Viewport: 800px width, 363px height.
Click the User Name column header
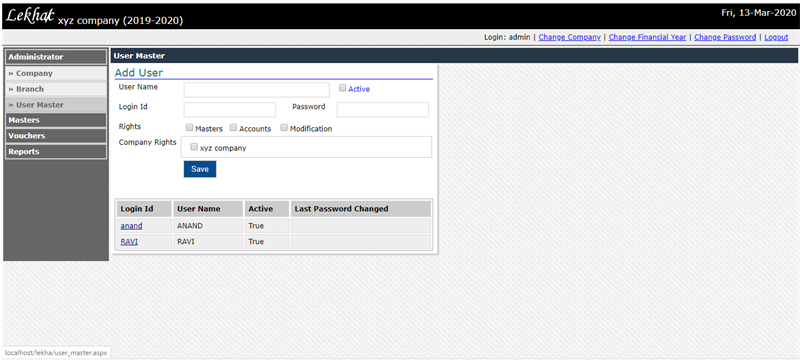pos(208,209)
